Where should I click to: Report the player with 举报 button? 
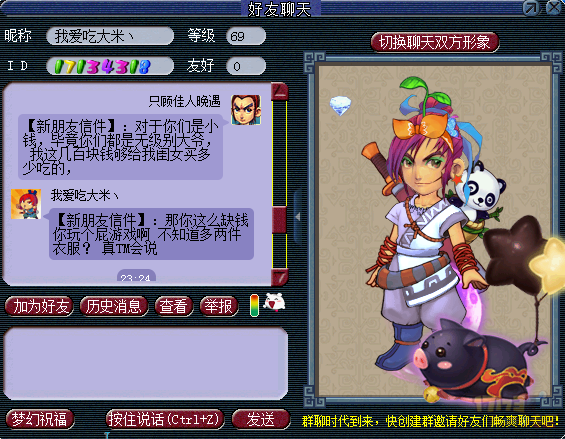click(x=219, y=307)
